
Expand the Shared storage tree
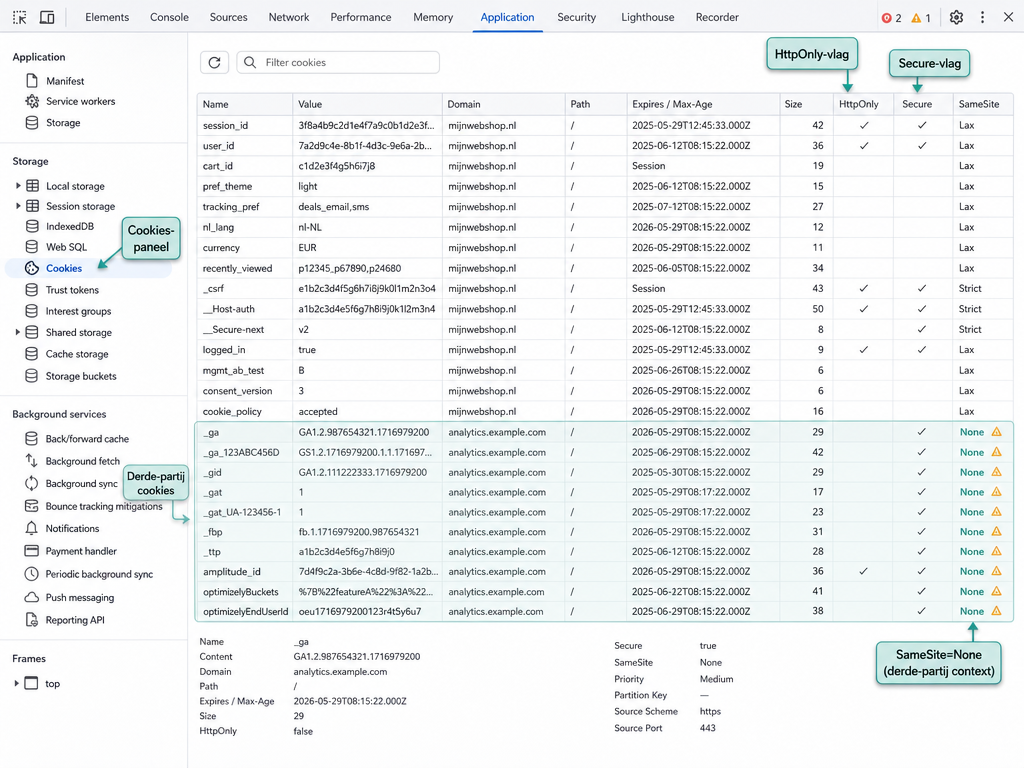click(x=18, y=332)
